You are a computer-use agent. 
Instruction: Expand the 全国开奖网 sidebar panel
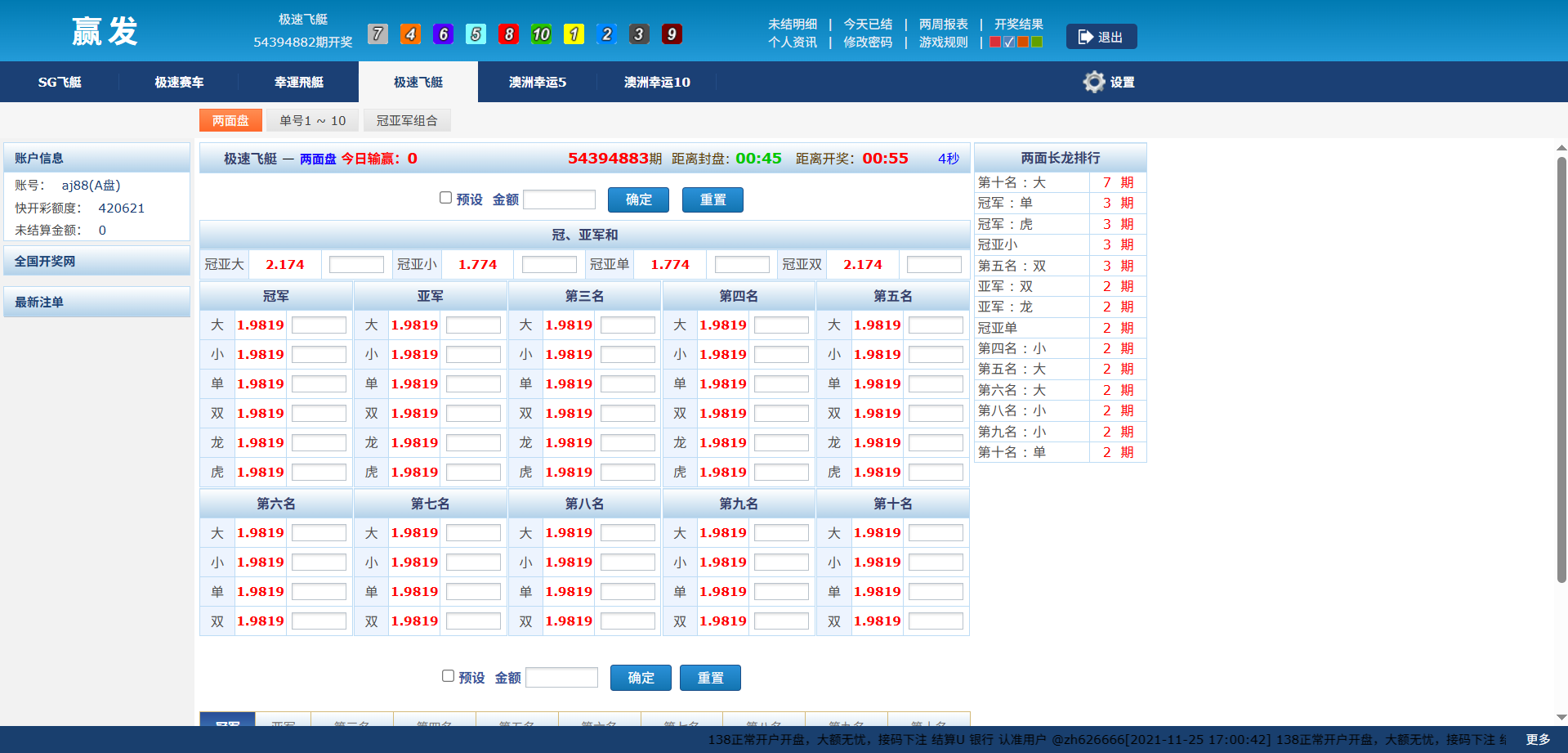(x=96, y=261)
